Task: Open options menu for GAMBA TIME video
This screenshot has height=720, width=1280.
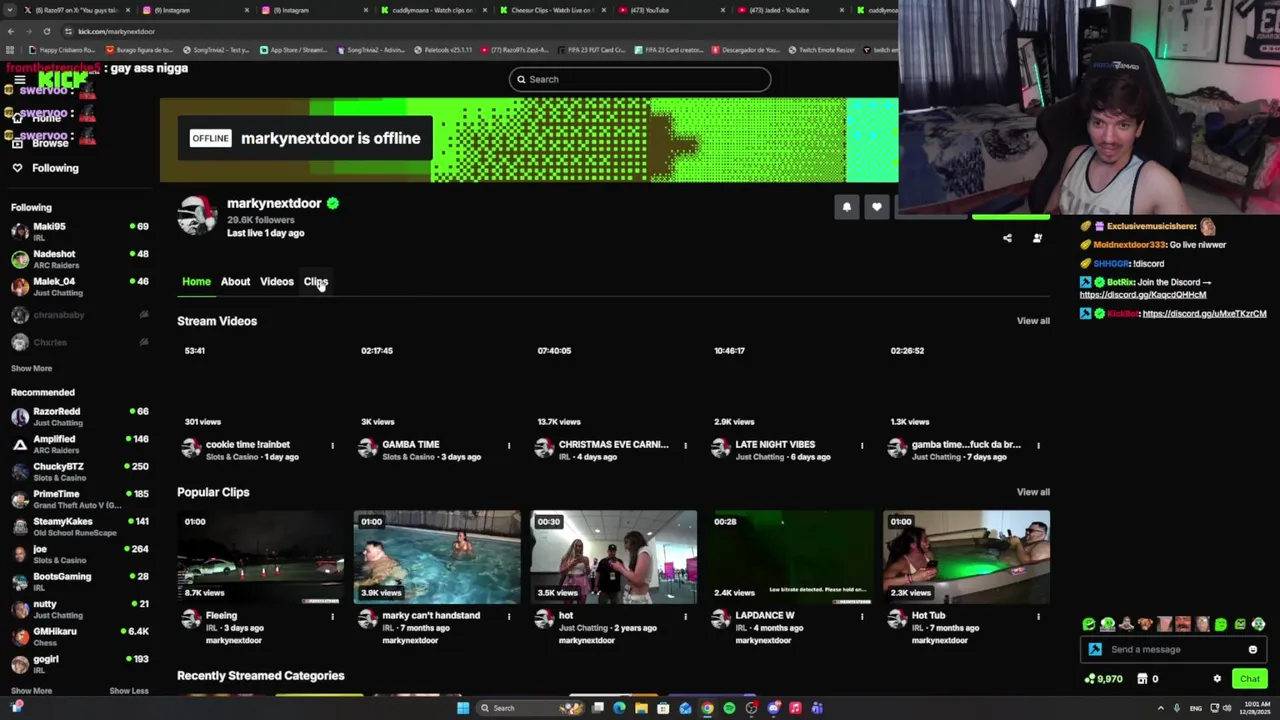Action: click(508, 445)
